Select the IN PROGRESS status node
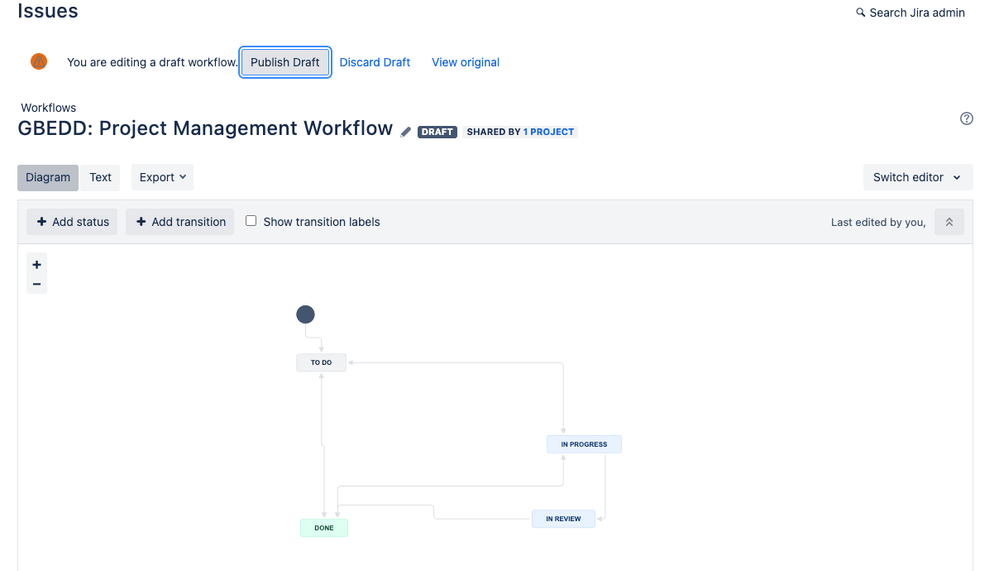This screenshot has height=571, width=999. [584, 444]
